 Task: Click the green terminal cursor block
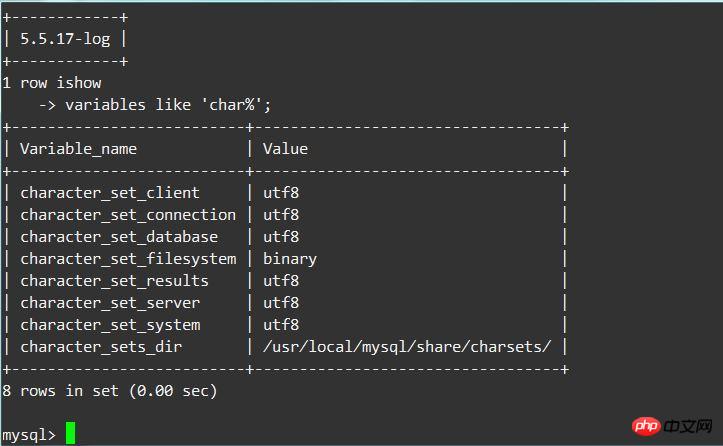[x=70, y=434]
